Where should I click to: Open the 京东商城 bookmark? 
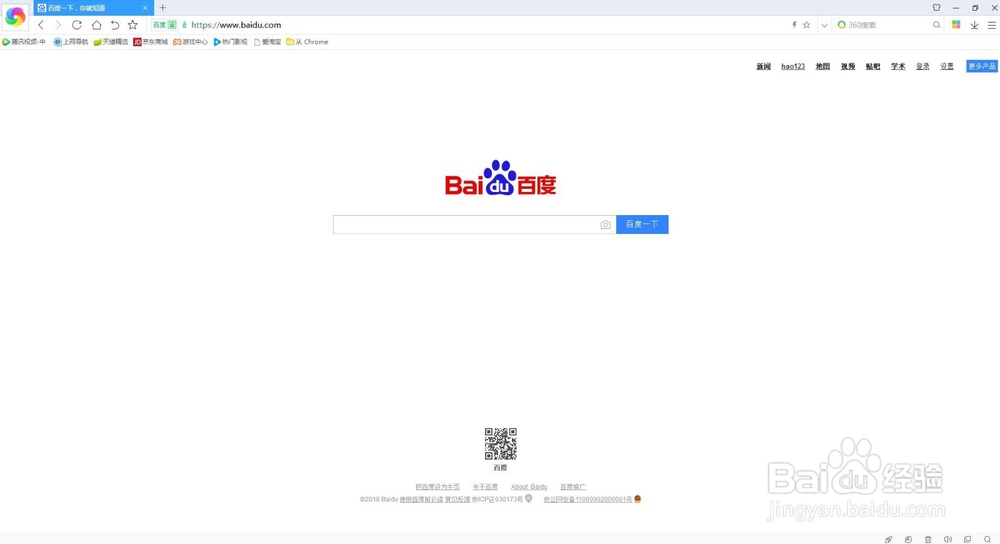[151, 41]
